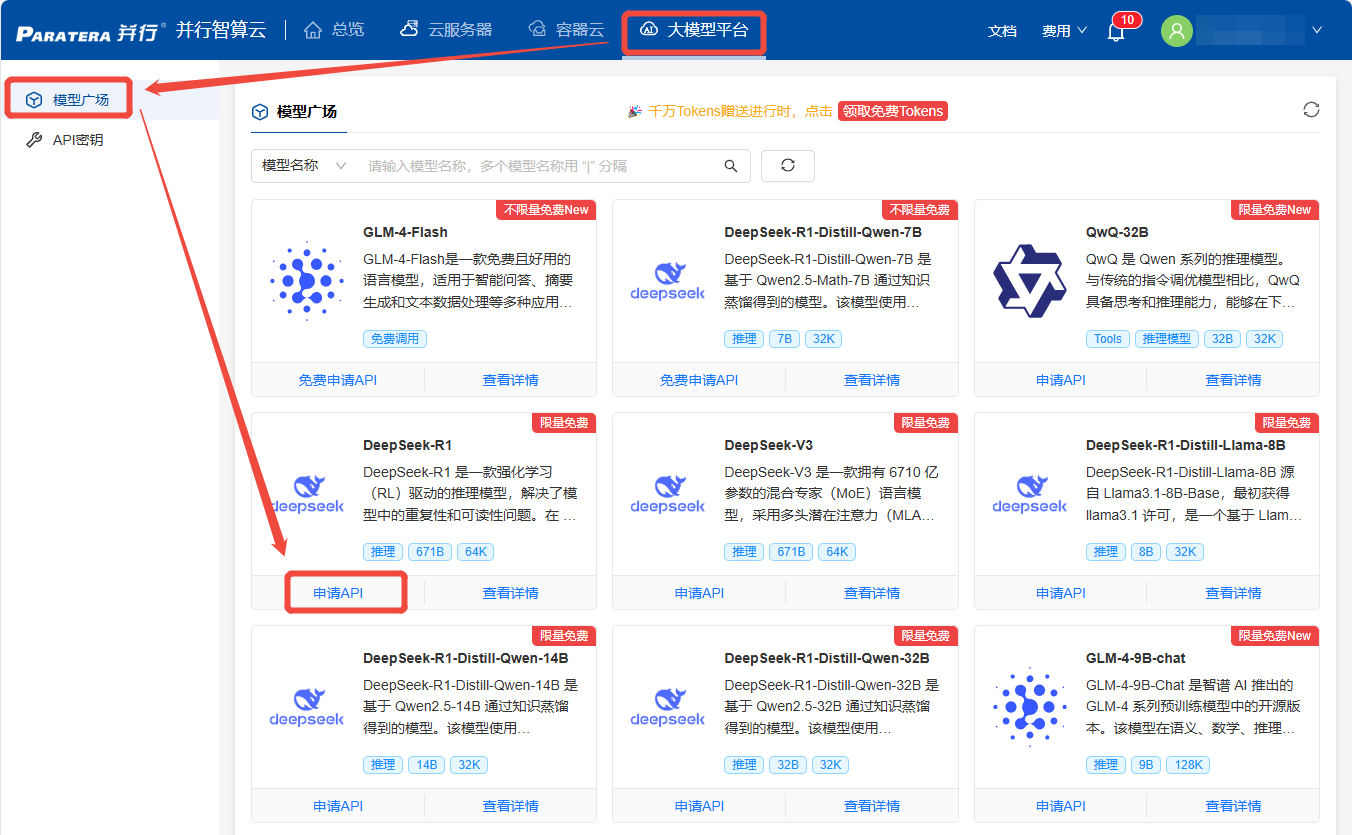Click the 免费调用 tag on GLM-4-Flash
The height and width of the screenshot is (835, 1352).
pyautogui.click(x=395, y=339)
